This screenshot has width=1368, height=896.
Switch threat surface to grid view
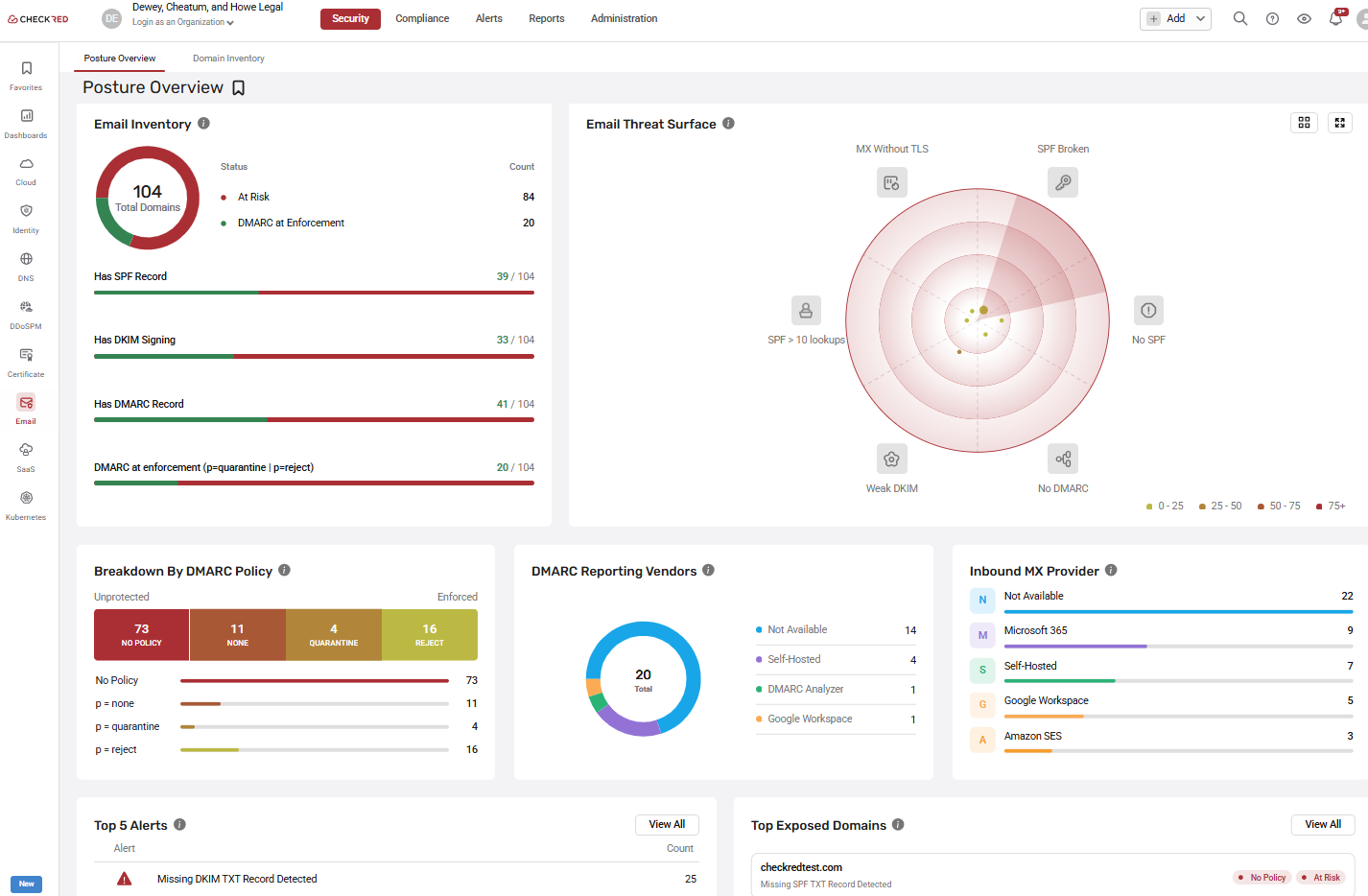click(x=1304, y=123)
